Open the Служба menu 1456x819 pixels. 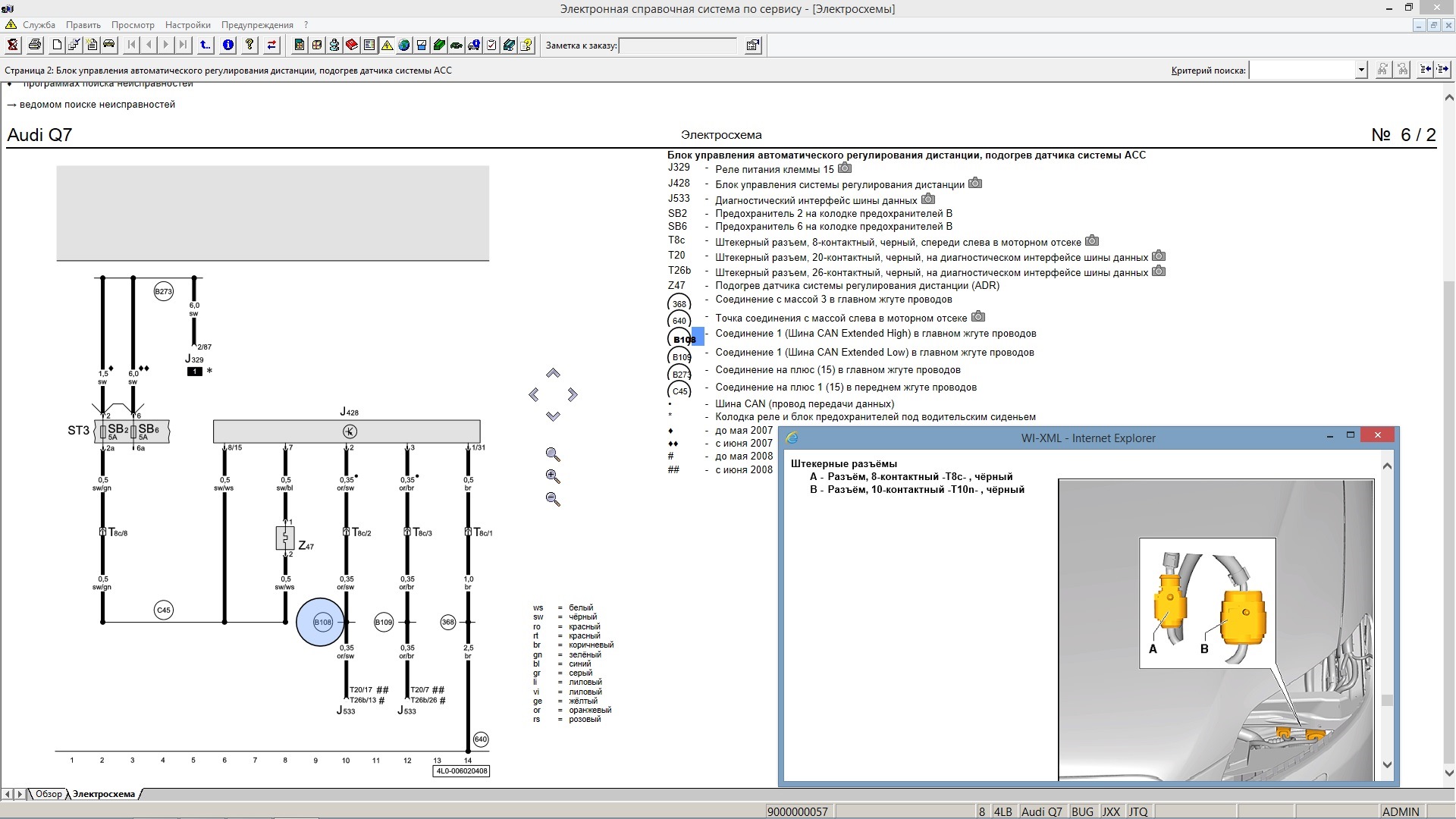click(x=39, y=25)
